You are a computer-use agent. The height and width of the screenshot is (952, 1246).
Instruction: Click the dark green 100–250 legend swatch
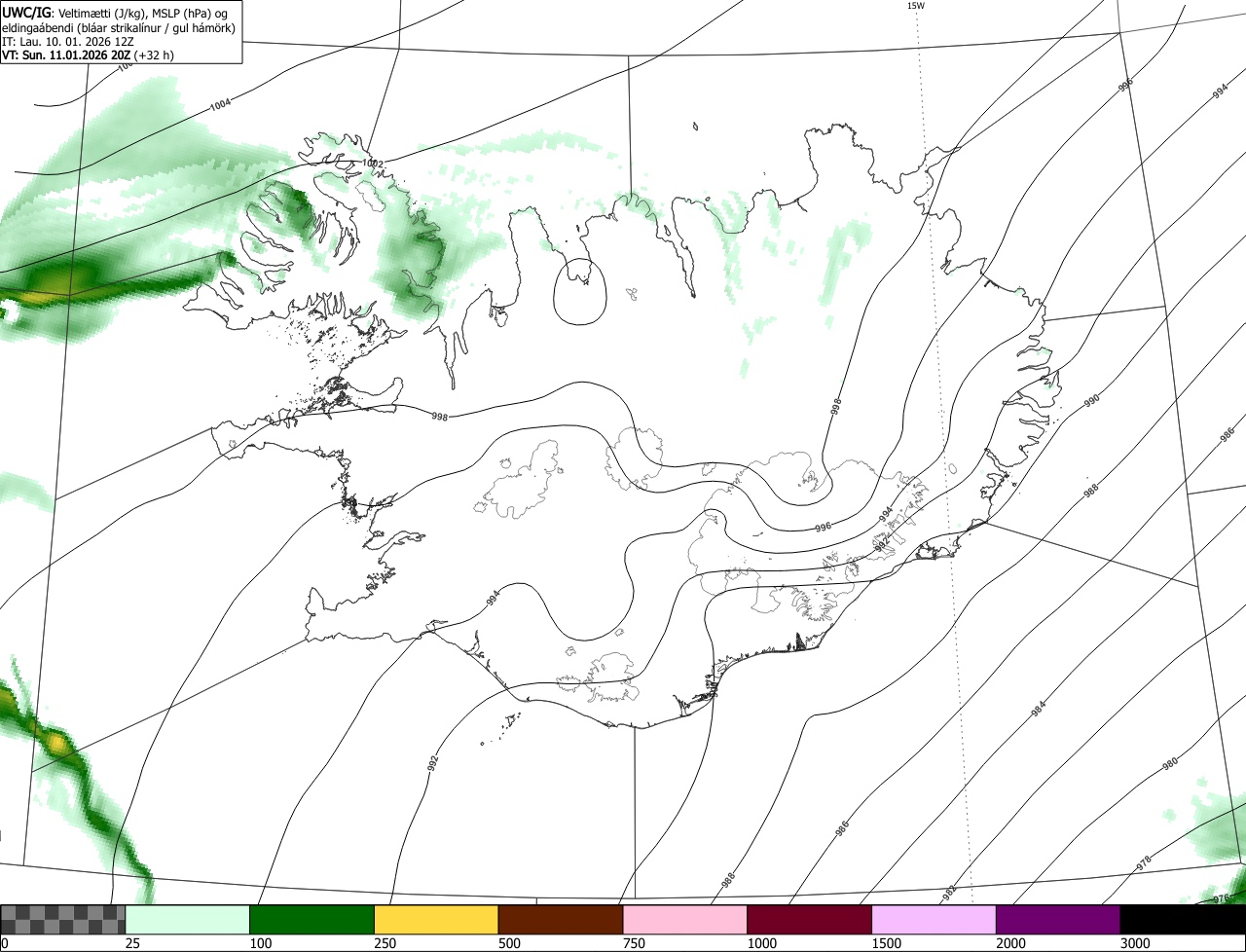pos(312,919)
